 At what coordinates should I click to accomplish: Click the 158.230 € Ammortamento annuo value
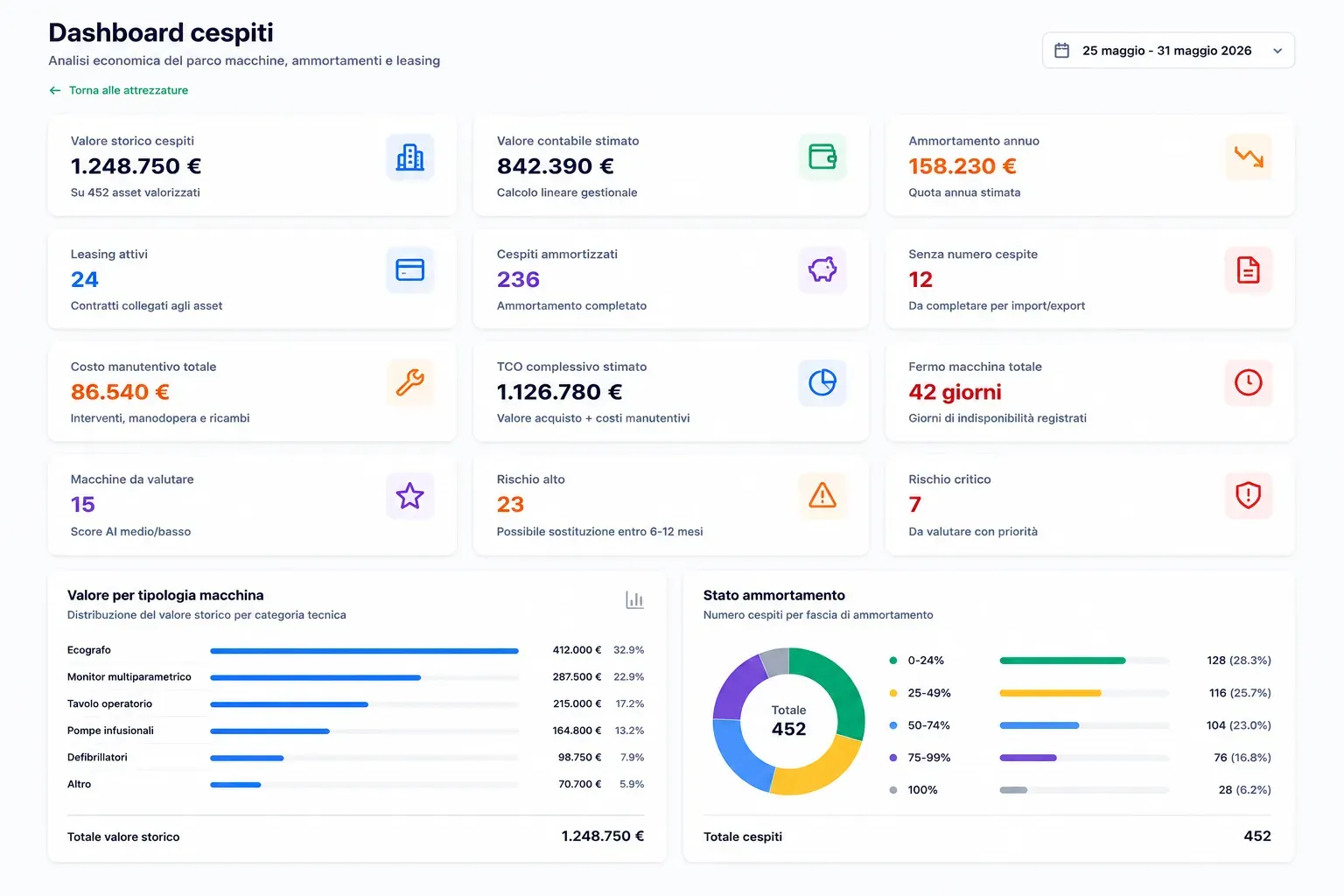962,166
